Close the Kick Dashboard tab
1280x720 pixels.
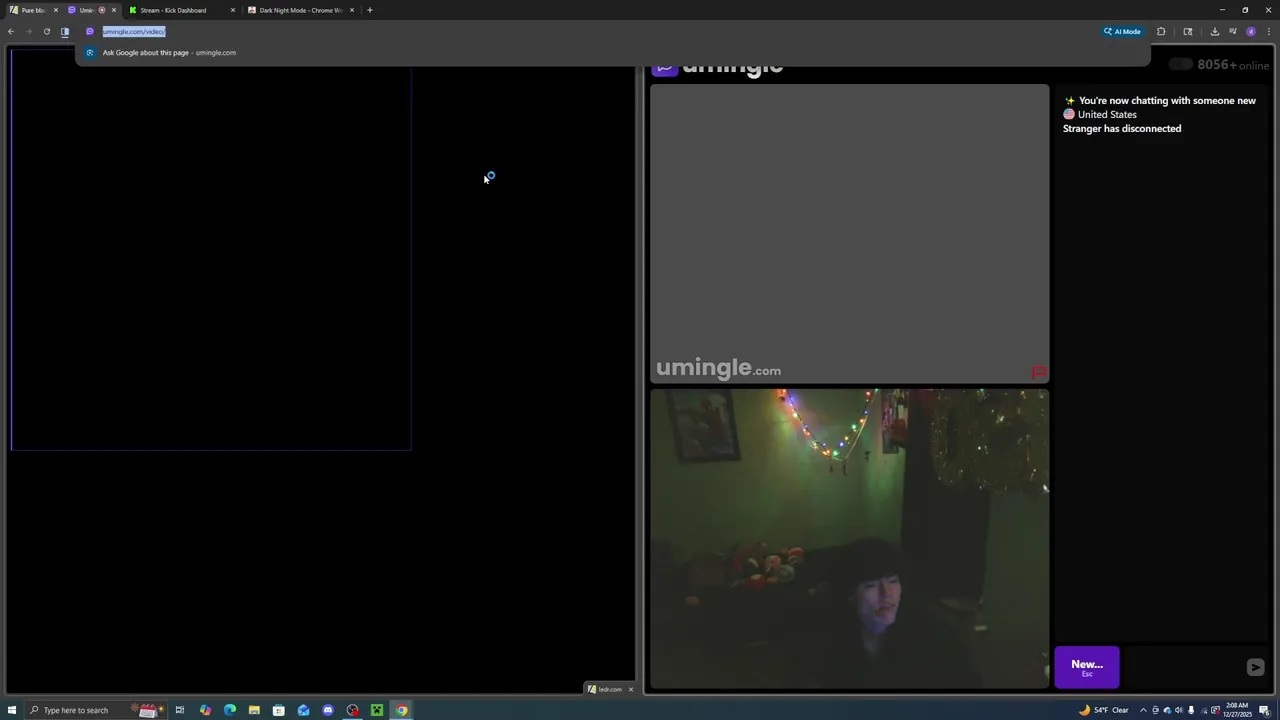point(233,10)
